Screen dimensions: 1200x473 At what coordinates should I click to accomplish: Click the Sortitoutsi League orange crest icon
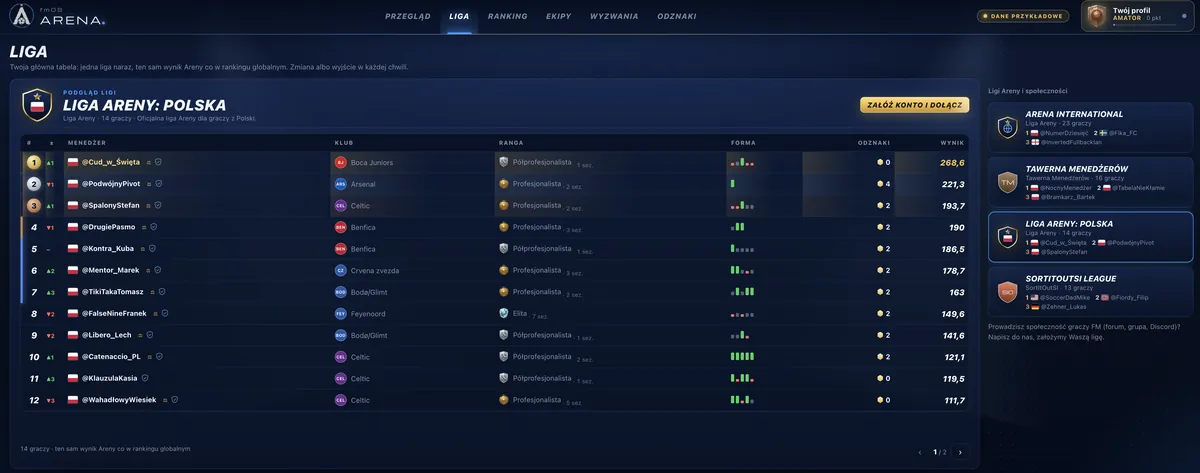coord(1008,291)
